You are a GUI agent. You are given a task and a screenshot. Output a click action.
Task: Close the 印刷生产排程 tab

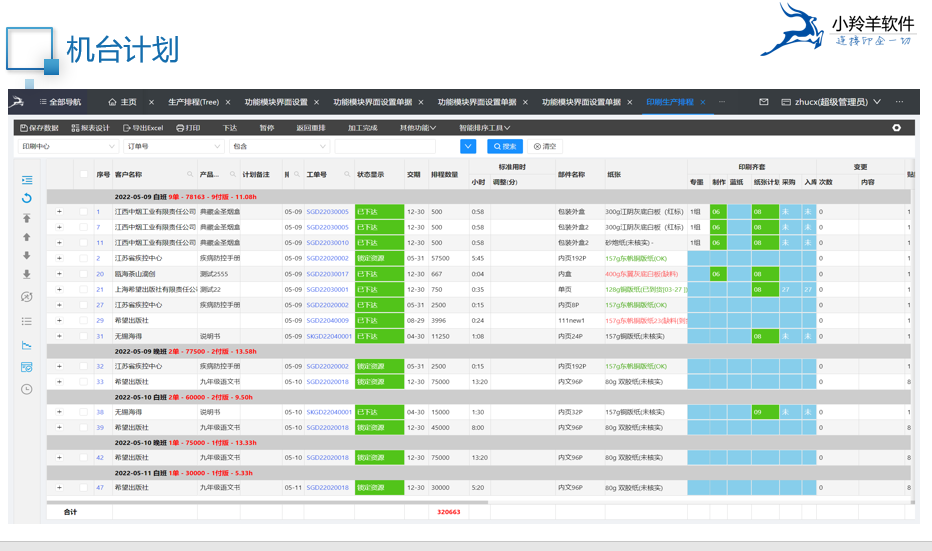click(703, 102)
